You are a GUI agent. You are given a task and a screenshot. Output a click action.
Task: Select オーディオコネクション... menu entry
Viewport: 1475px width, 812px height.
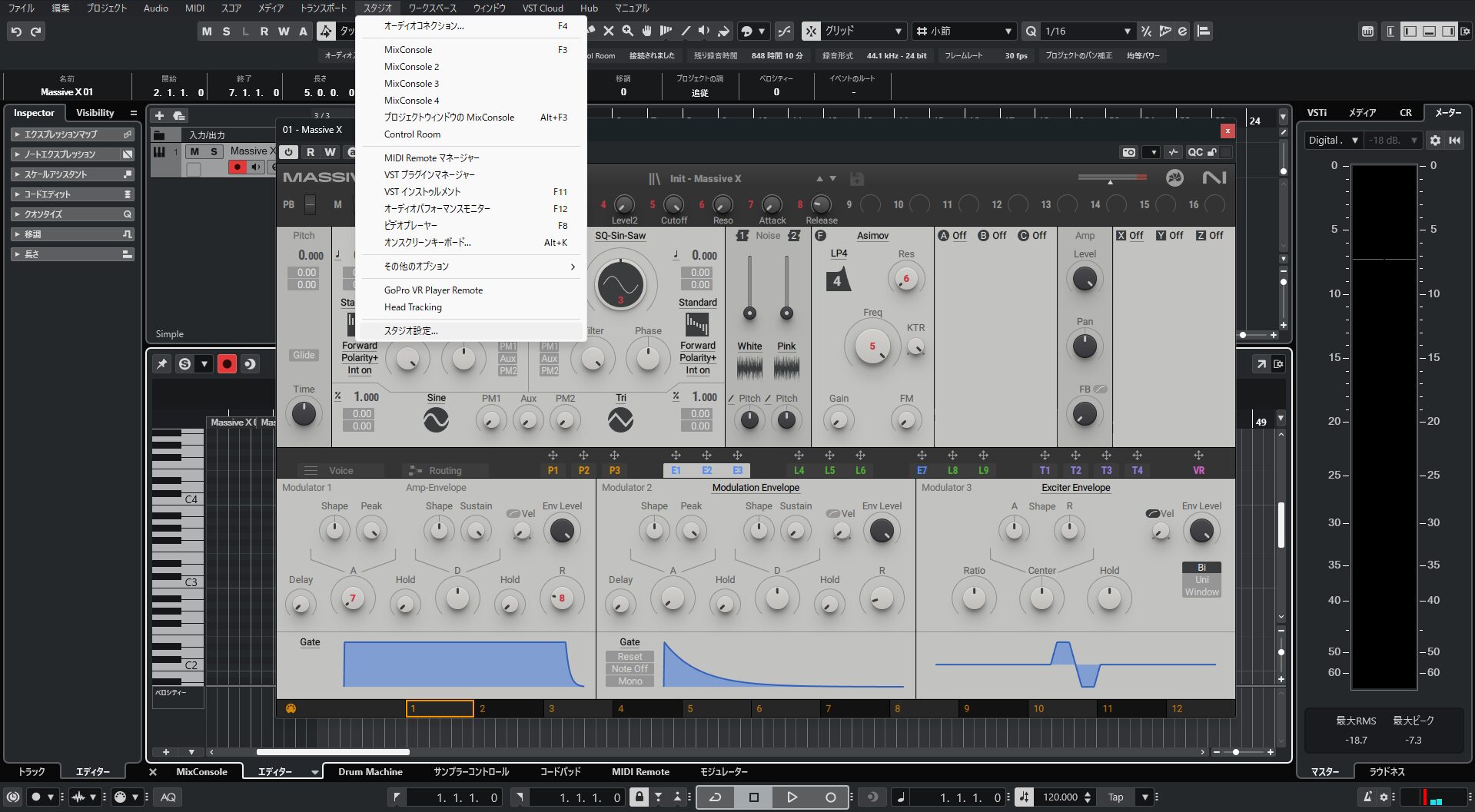pyautogui.click(x=470, y=26)
